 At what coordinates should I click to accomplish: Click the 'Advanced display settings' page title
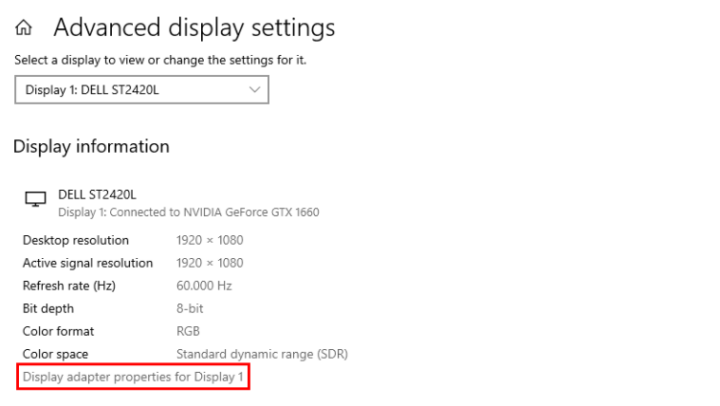click(194, 28)
